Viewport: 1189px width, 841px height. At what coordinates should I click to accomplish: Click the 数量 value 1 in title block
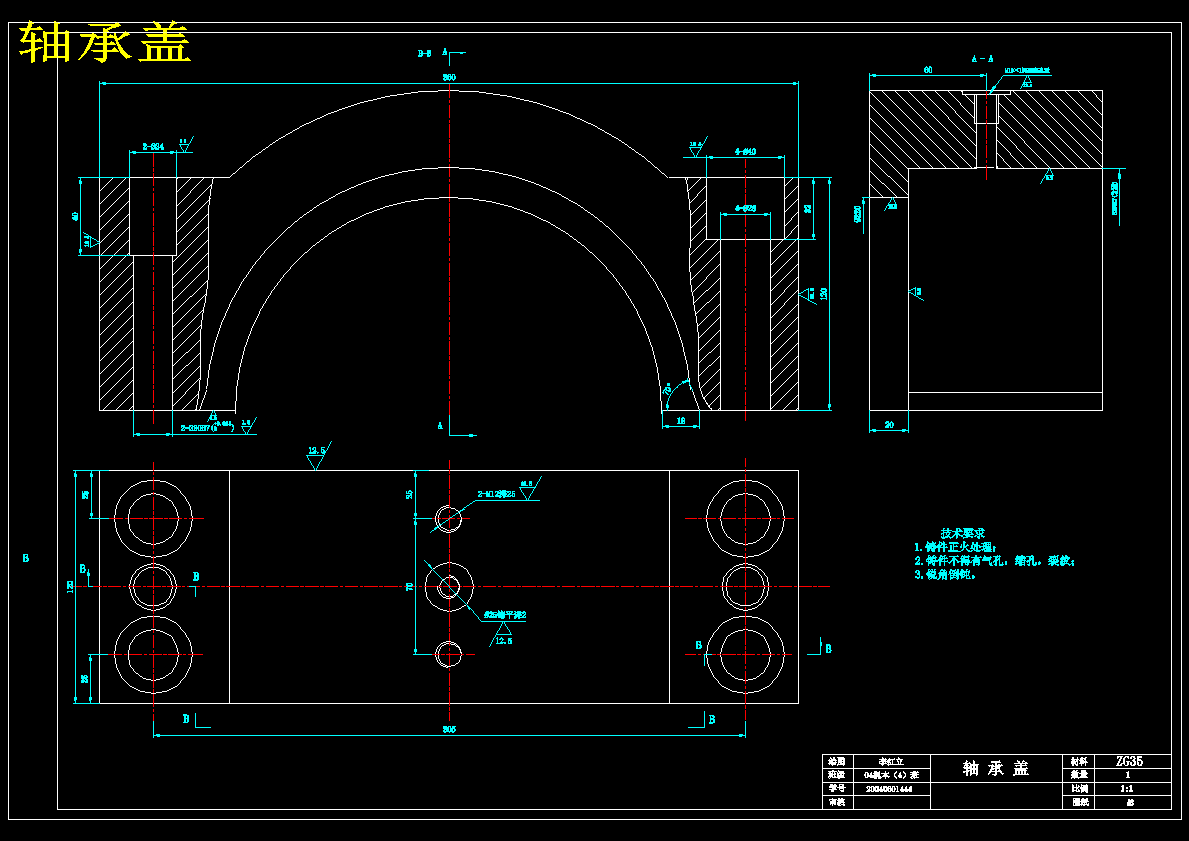point(1128,775)
